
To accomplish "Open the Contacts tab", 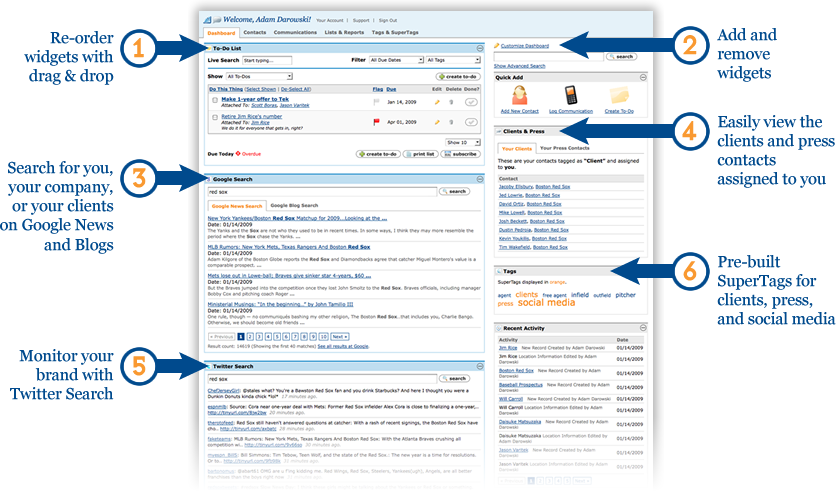I will tap(254, 33).
